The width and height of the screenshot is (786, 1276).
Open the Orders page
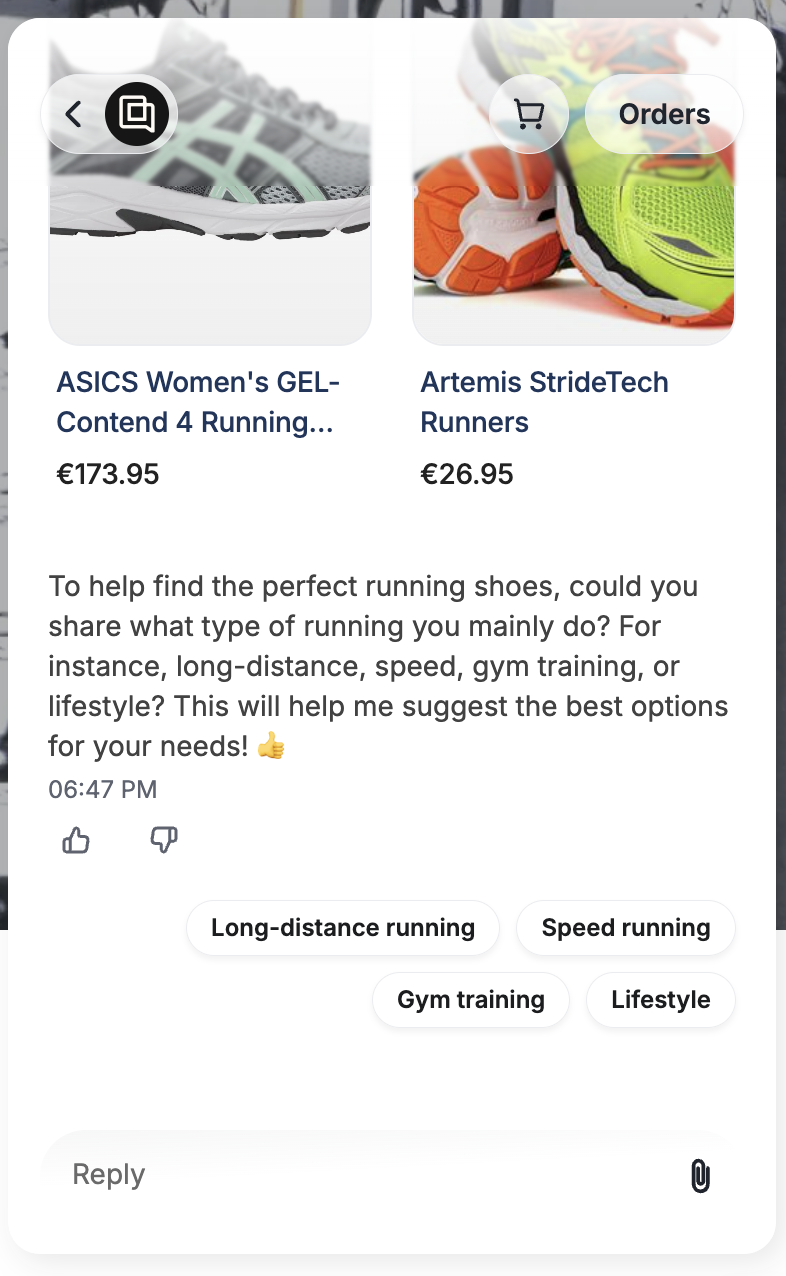pyautogui.click(x=664, y=115)
